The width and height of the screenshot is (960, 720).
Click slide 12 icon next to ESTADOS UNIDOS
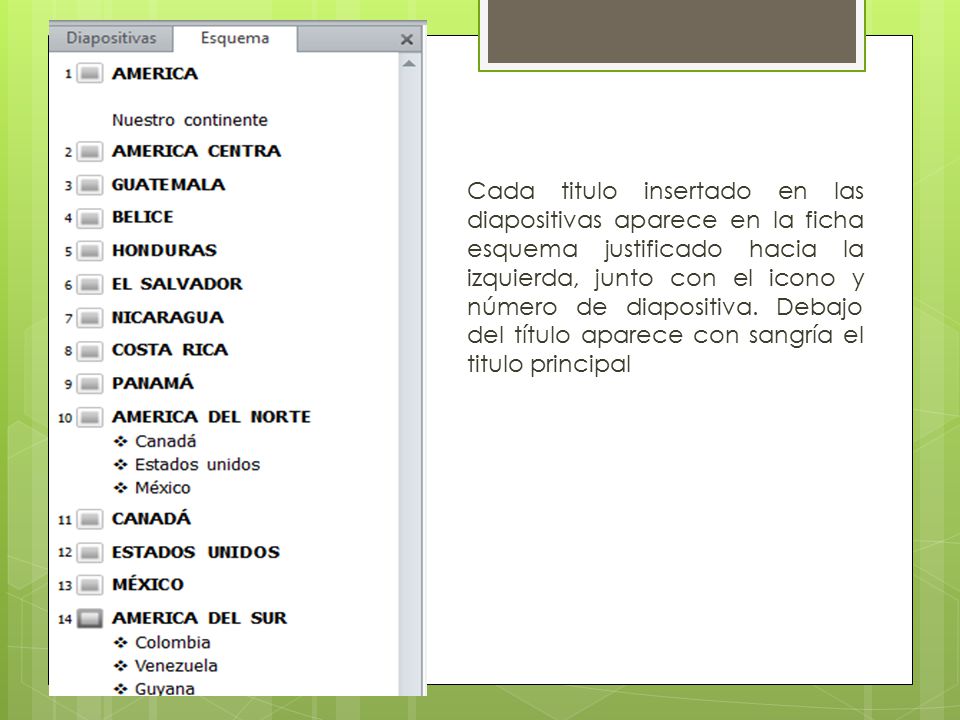coord(90,552)
